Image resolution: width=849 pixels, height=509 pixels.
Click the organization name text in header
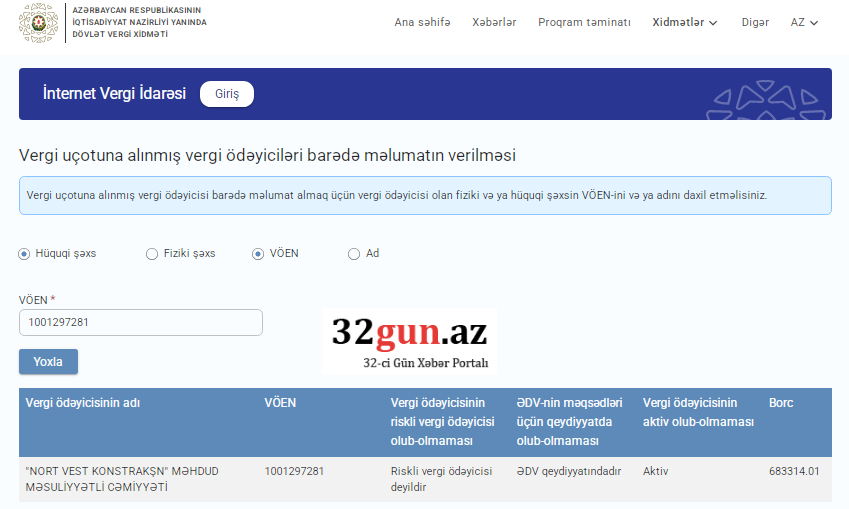139,22
